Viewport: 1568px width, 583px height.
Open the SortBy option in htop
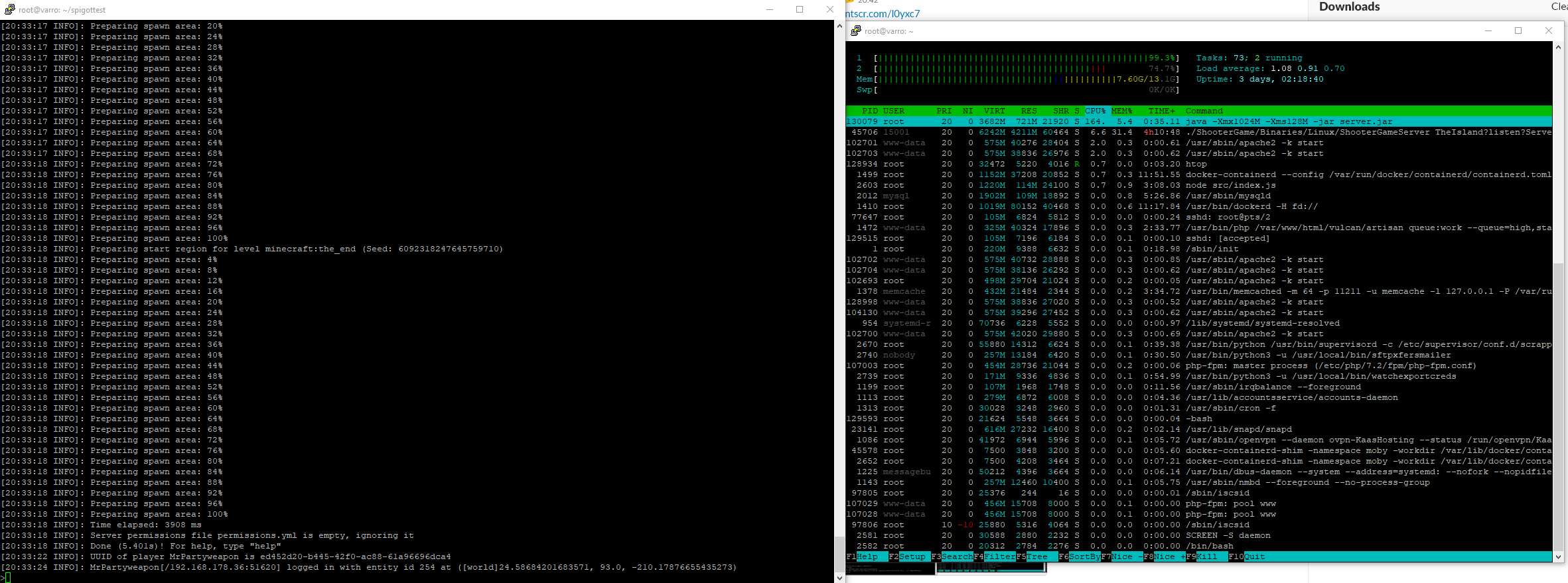pos(1084,556)
